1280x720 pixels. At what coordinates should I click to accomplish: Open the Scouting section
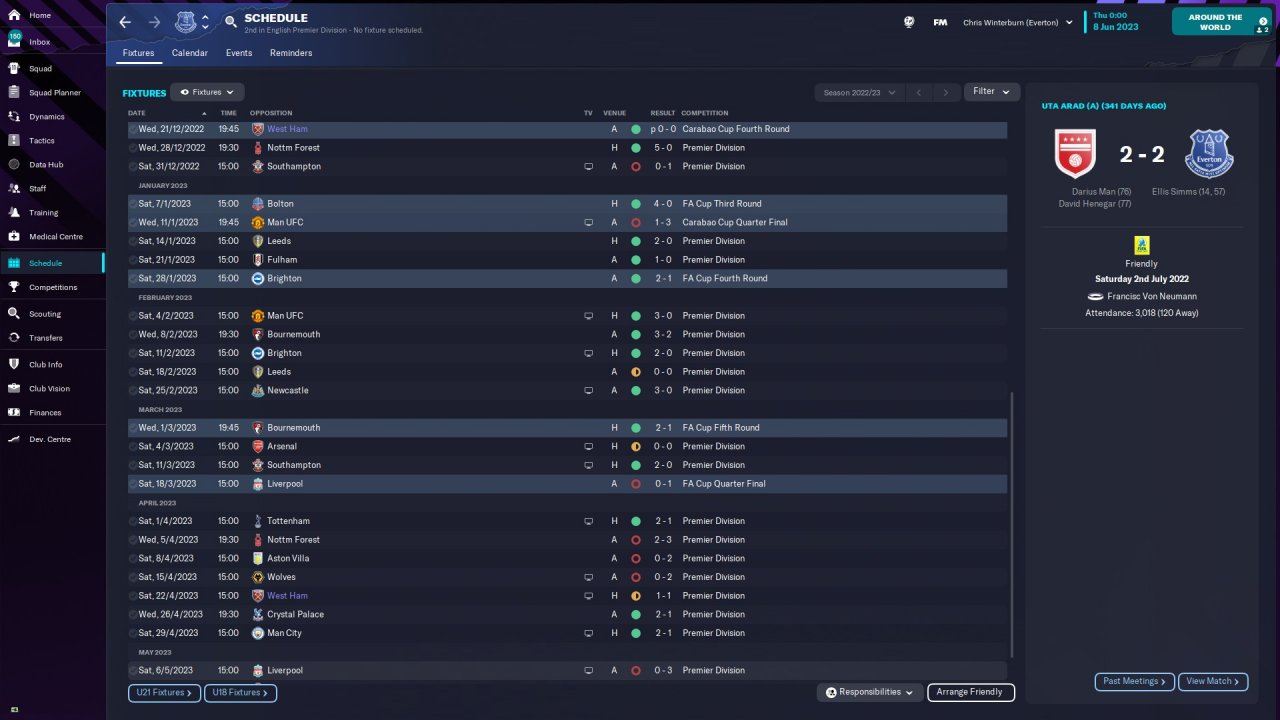tap(45, 314)
